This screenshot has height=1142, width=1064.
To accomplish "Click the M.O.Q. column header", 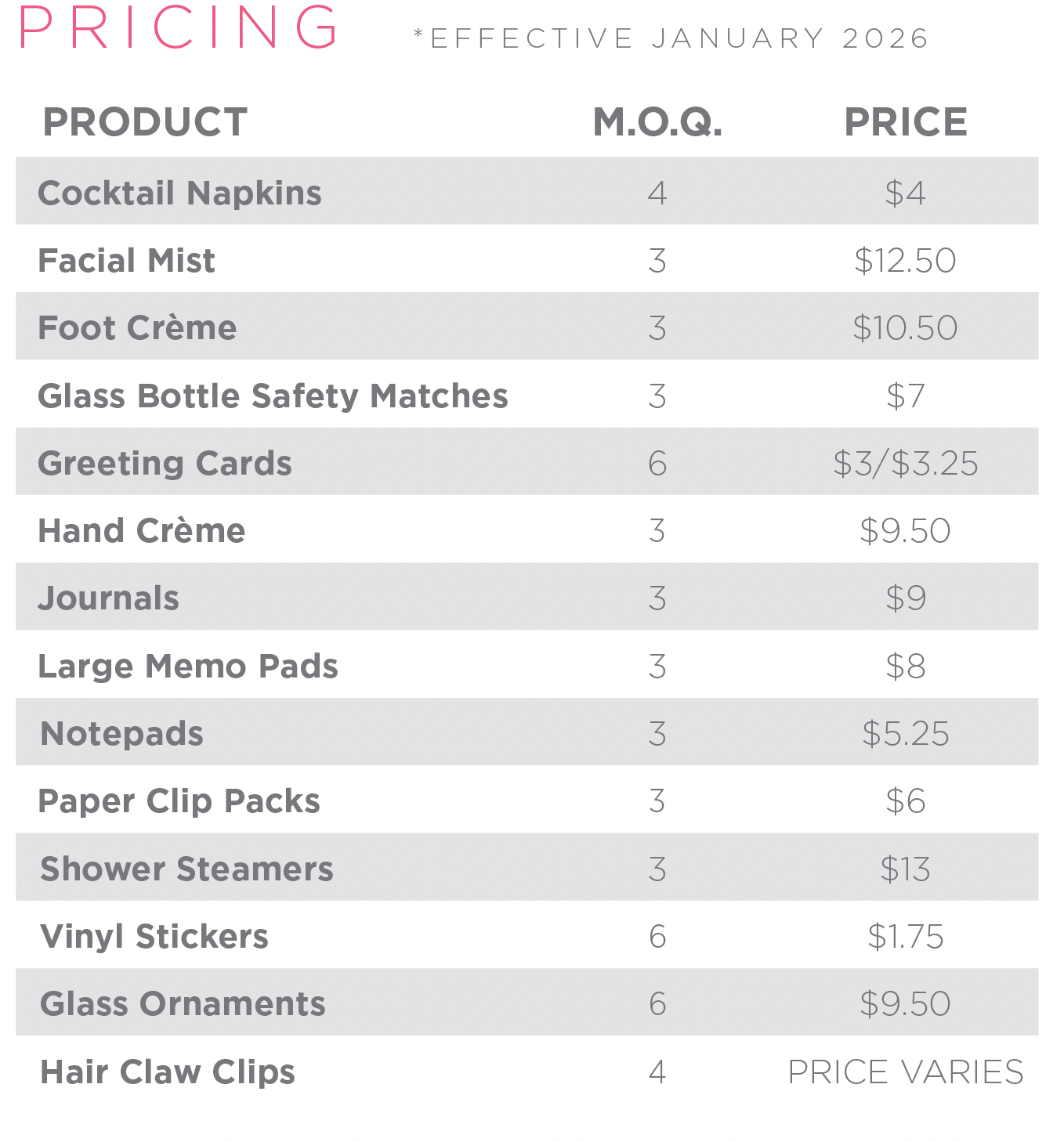I will (x=657, y=122).
